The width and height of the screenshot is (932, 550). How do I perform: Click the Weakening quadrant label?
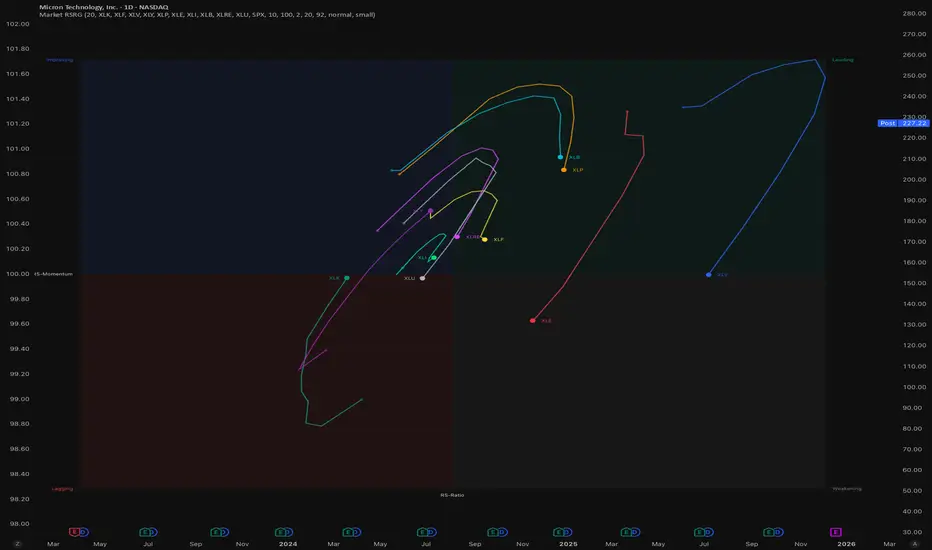[846, 489]
